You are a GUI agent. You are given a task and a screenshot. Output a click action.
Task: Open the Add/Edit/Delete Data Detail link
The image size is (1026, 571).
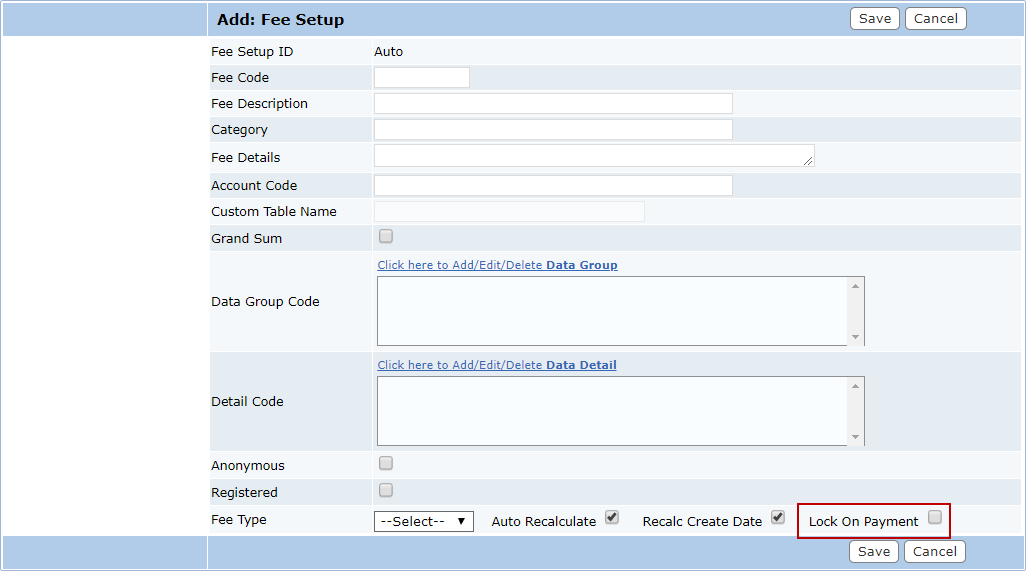coord(496,365)
